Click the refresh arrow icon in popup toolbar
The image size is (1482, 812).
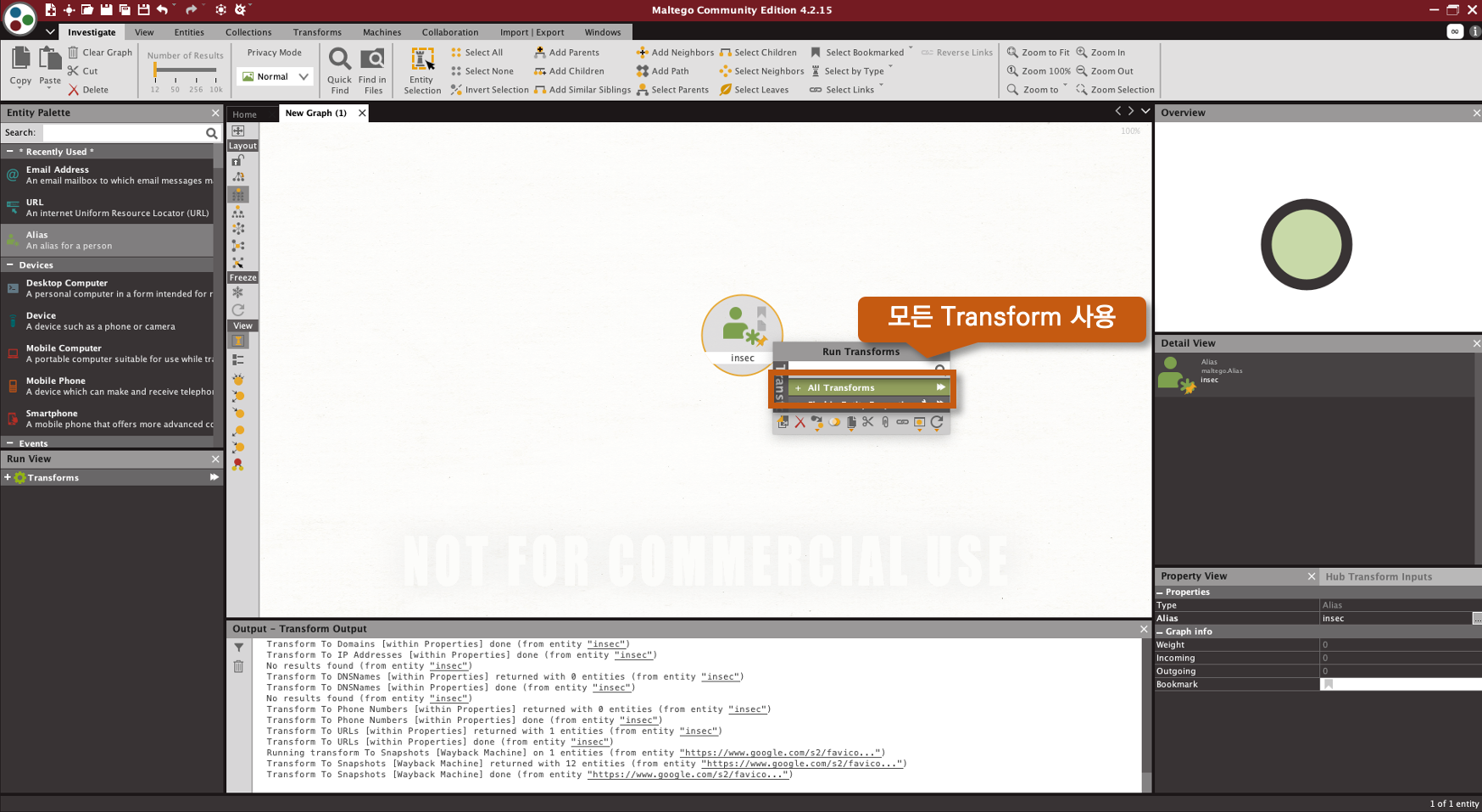click(937, 421)
